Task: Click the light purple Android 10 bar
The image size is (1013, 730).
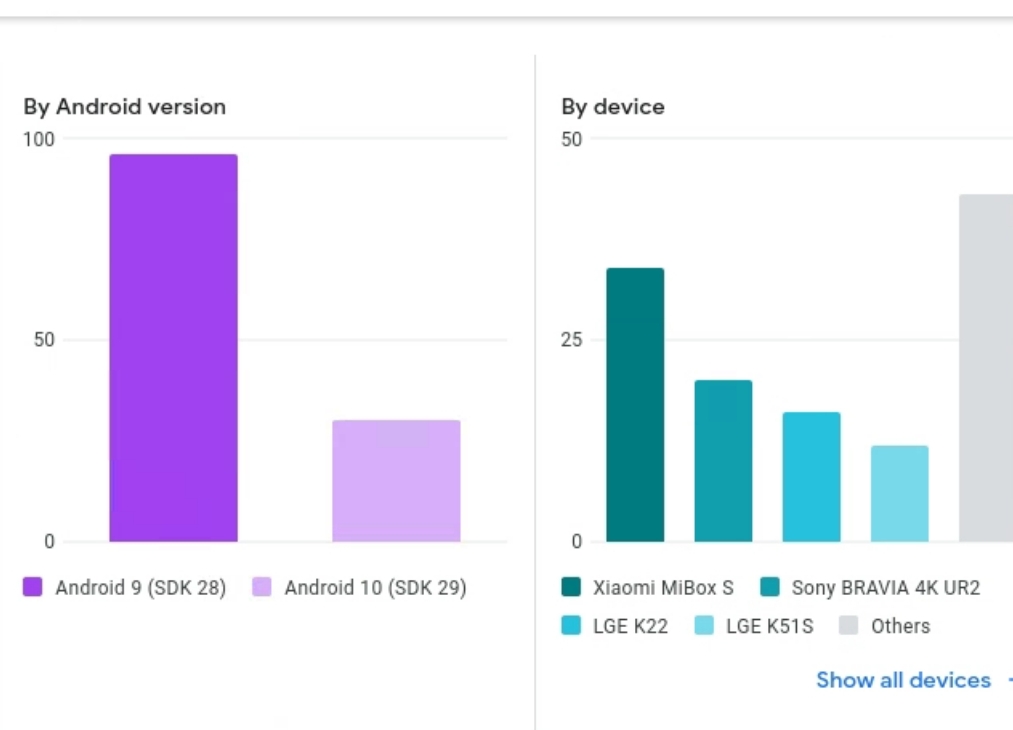Action: click(396, 480)
